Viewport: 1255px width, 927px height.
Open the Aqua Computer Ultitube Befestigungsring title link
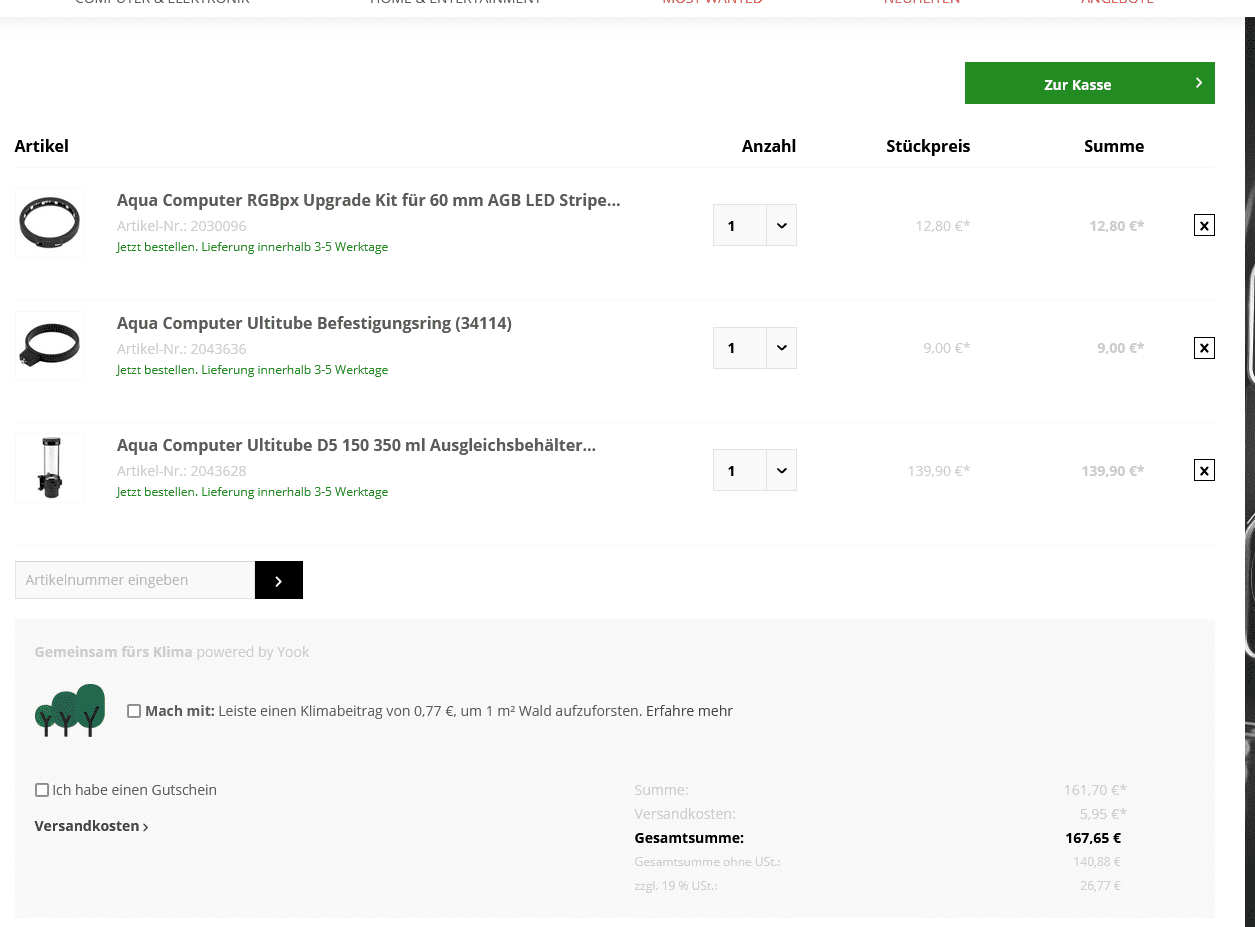[x=314, y=323]
